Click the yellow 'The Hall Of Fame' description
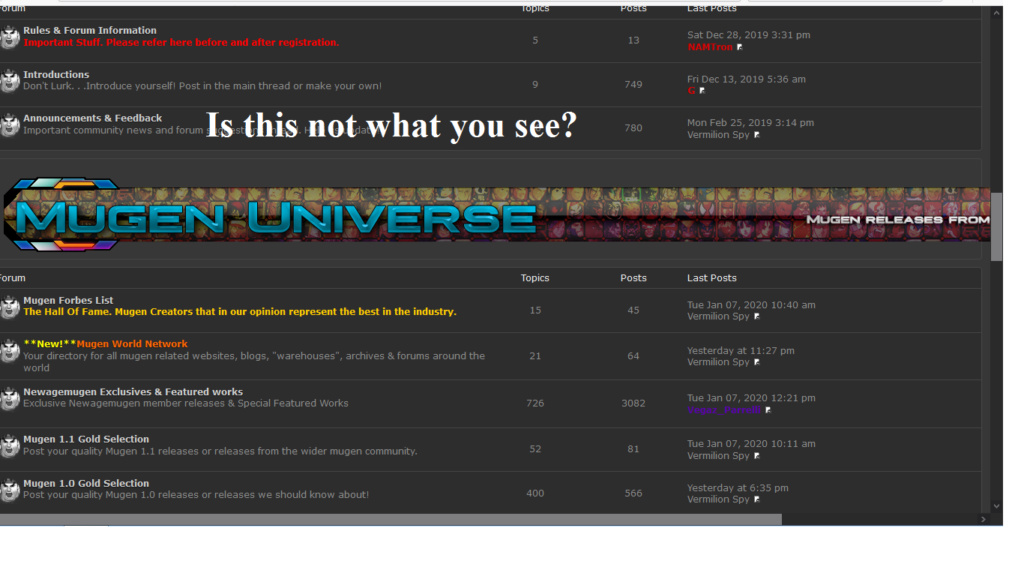 click(x=240, y=312)
